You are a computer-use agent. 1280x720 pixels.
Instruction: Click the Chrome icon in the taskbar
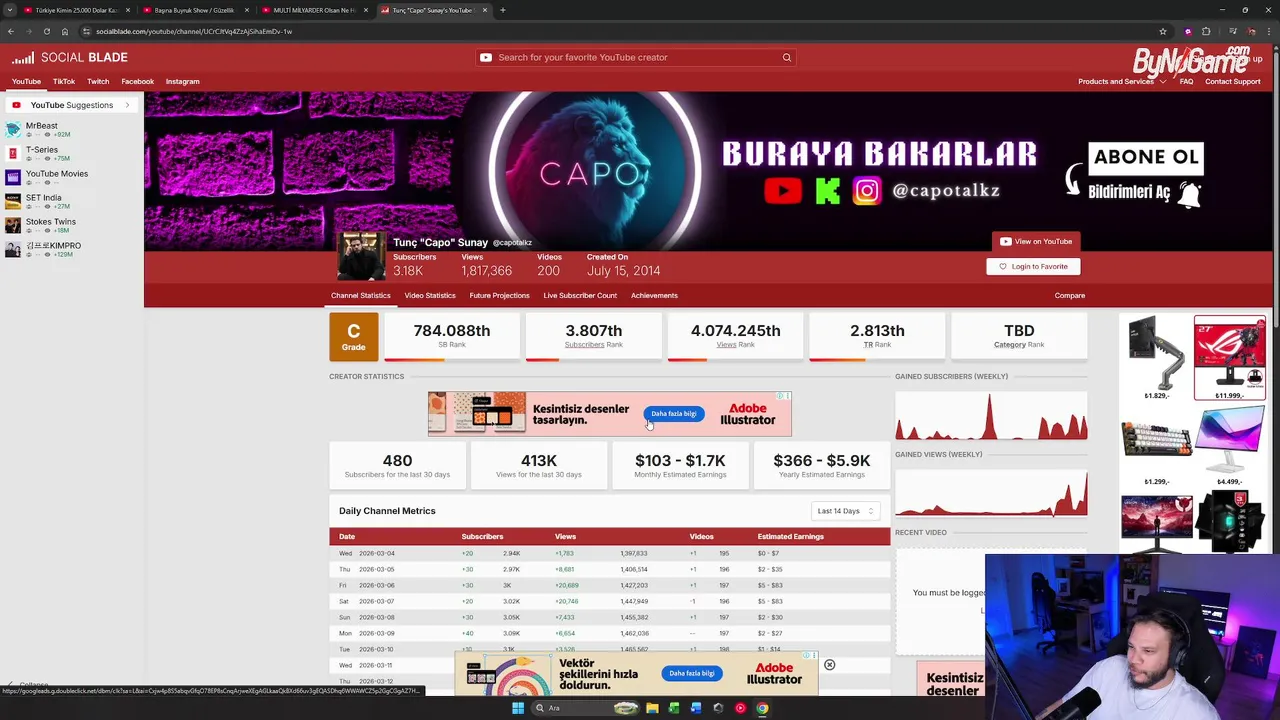tap(762, 708)
